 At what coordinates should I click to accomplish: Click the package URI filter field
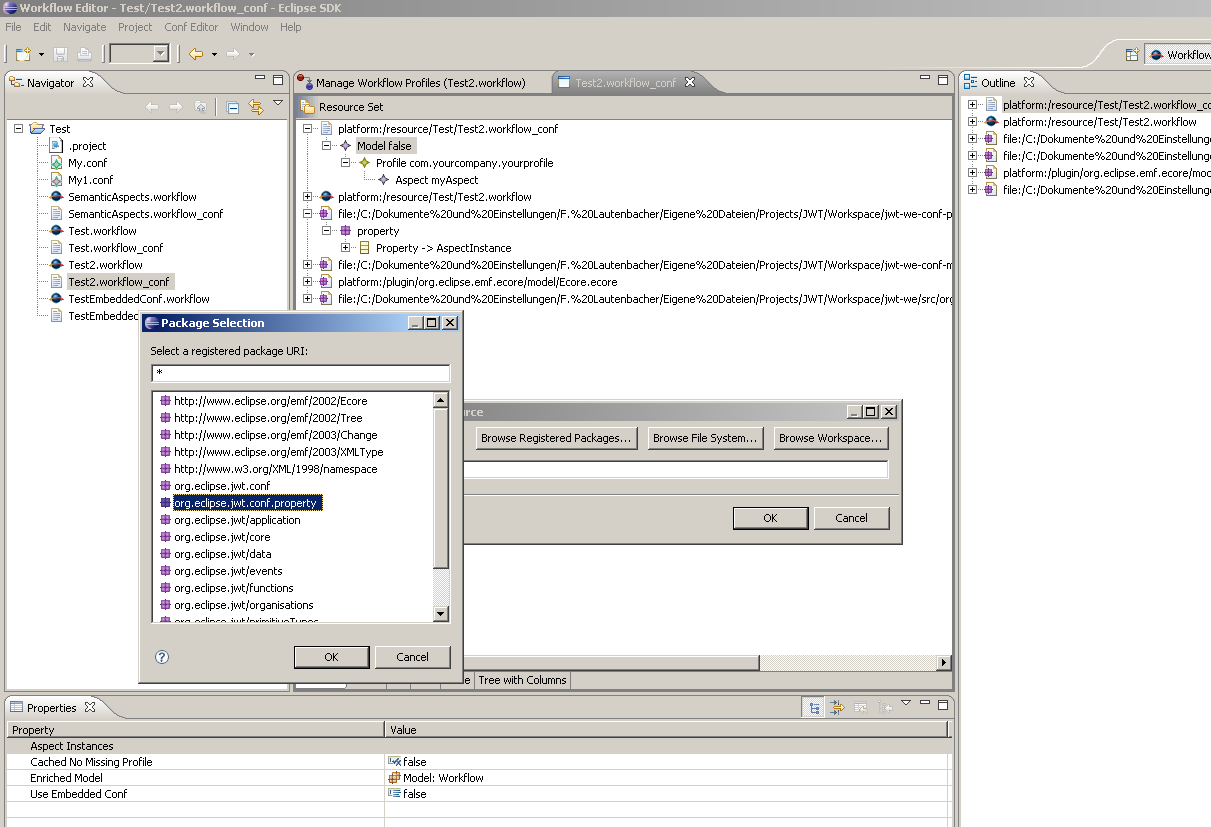301,373
